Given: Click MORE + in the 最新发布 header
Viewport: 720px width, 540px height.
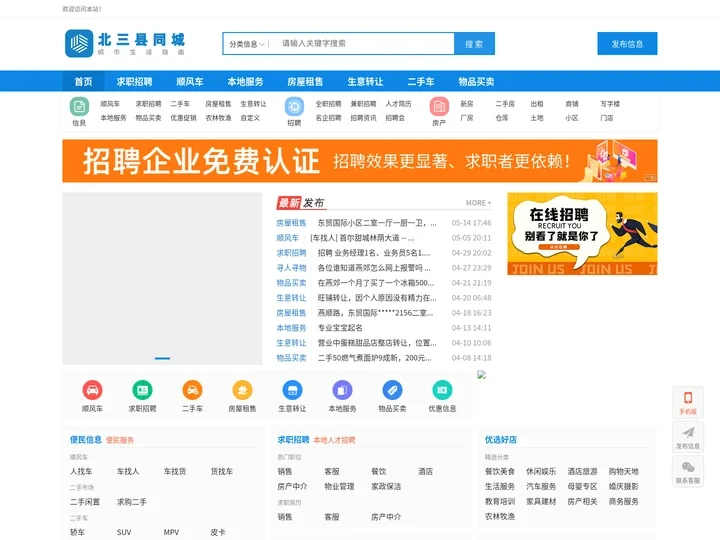Looking at the screenshot, I should (x=478, y=203).
